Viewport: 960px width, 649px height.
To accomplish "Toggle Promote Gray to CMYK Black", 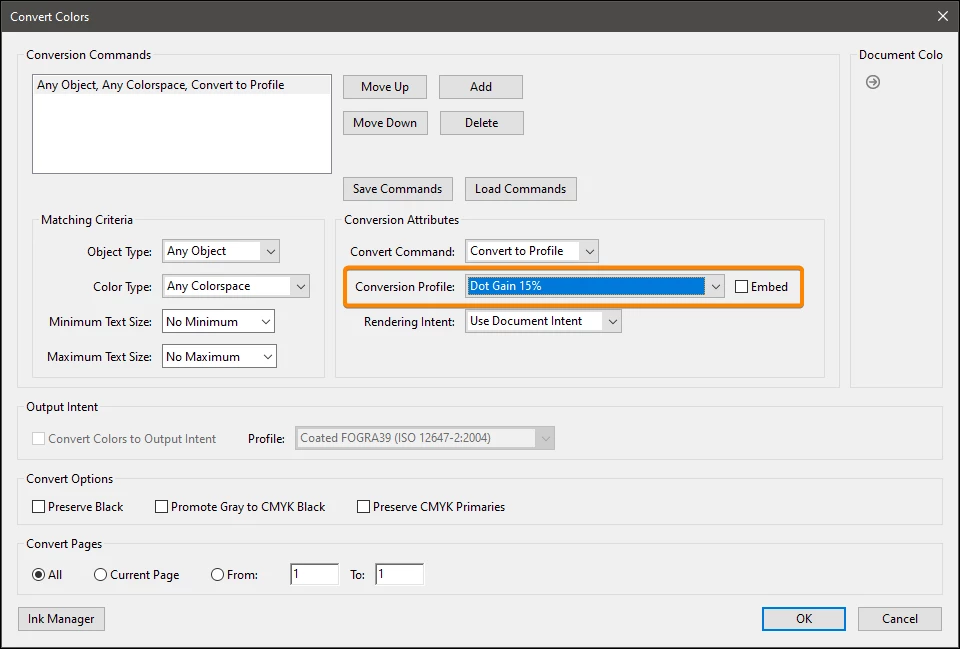I will [162, 506].
